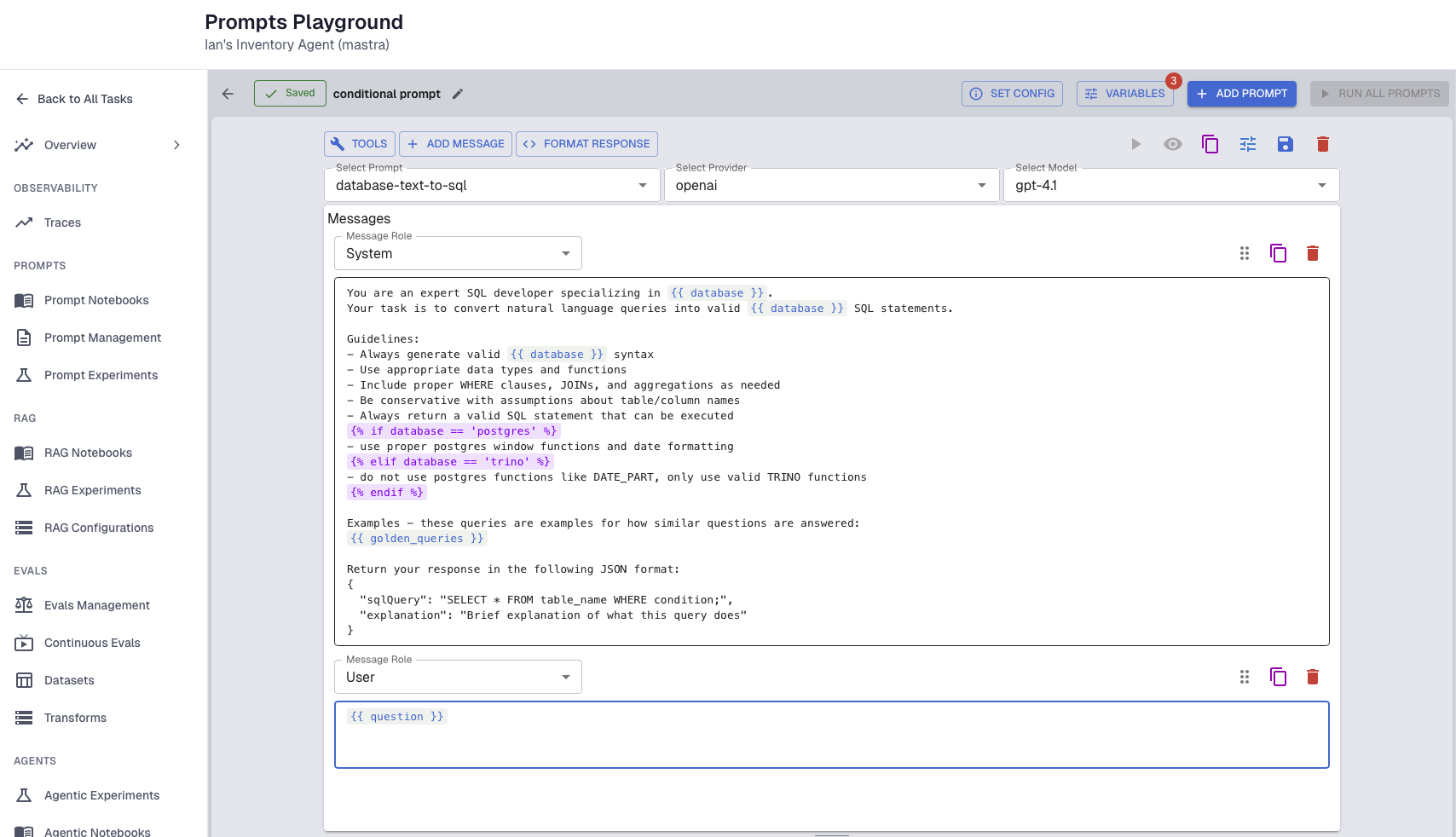Click the pencil icon to rename conditional prompt
This screenshot has width=1456, height=837.
pyautogui.click(x=458, y=94)
